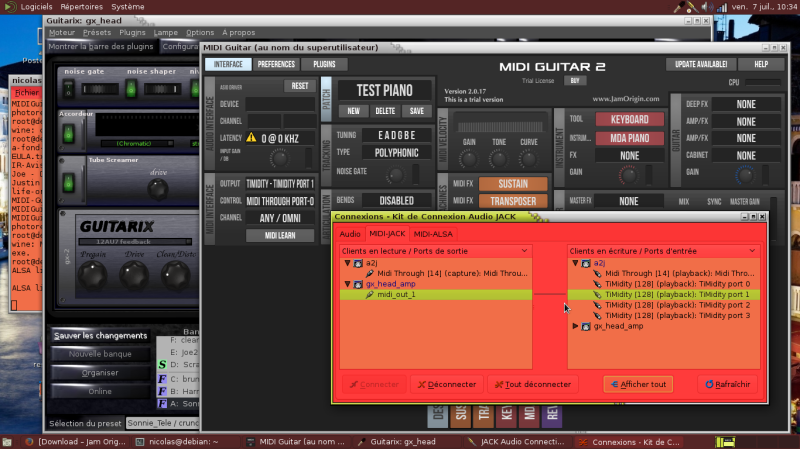The height and width of the screenshot is (449, 800).
Task: Open the Options menu in Guitarix
Action: click(x=199, y=32)
